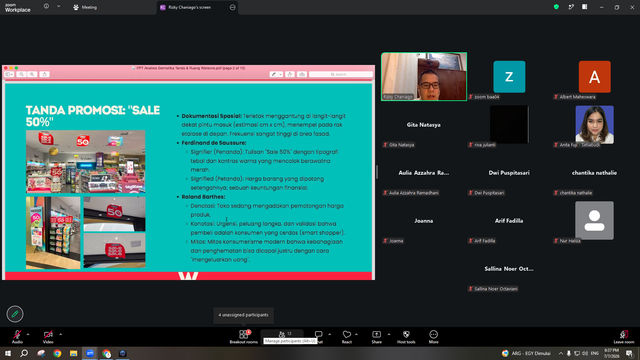Open the Windows notification center
Viewport: 640px width, 360px height.
(x=629, y=353)
